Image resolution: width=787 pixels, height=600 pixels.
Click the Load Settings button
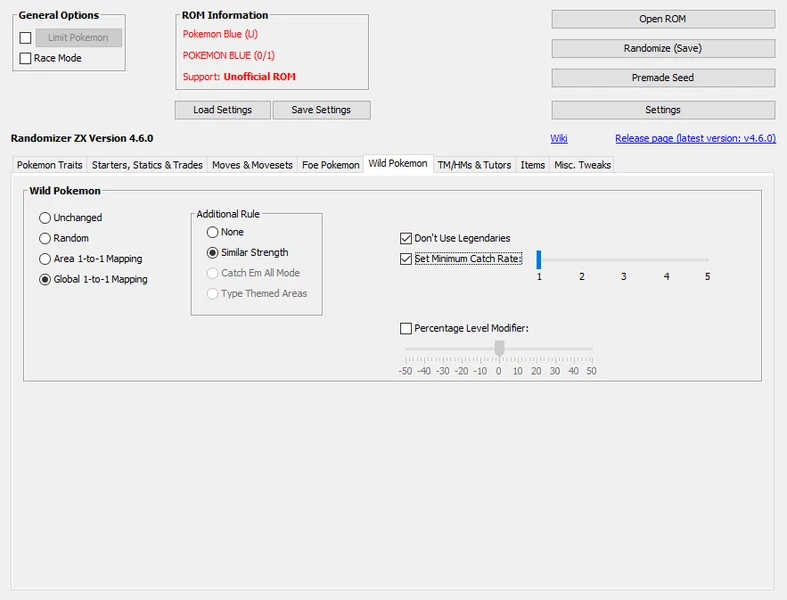[x=222, y=110]
